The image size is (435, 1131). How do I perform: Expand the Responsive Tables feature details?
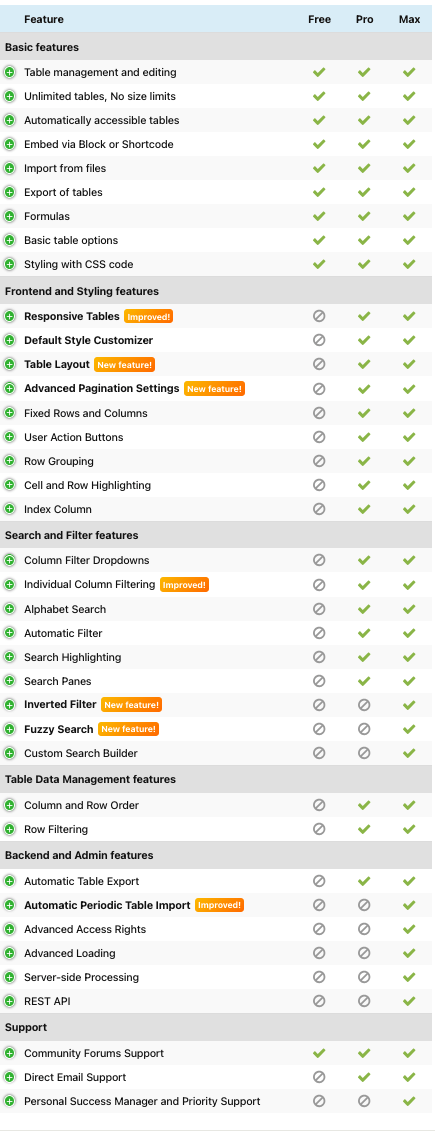coord(9,316)
